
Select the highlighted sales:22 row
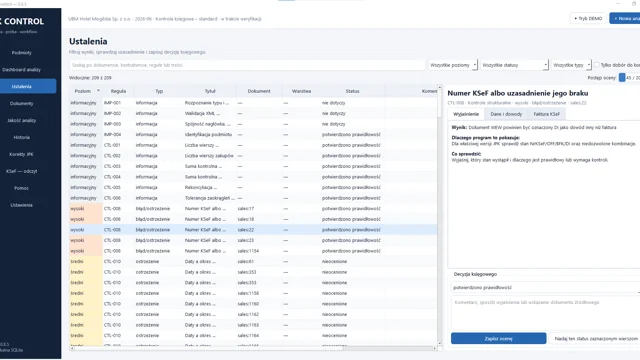(253, 230)
